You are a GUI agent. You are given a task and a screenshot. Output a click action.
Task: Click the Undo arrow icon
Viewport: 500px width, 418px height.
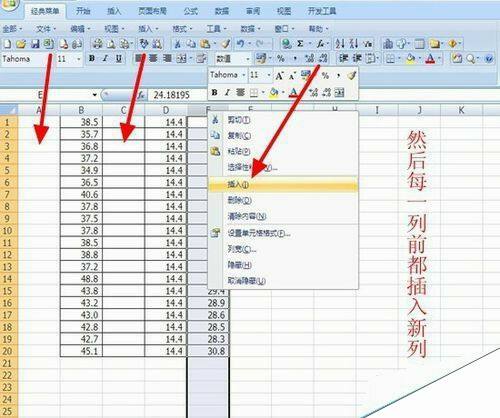[x=241, y=44]
